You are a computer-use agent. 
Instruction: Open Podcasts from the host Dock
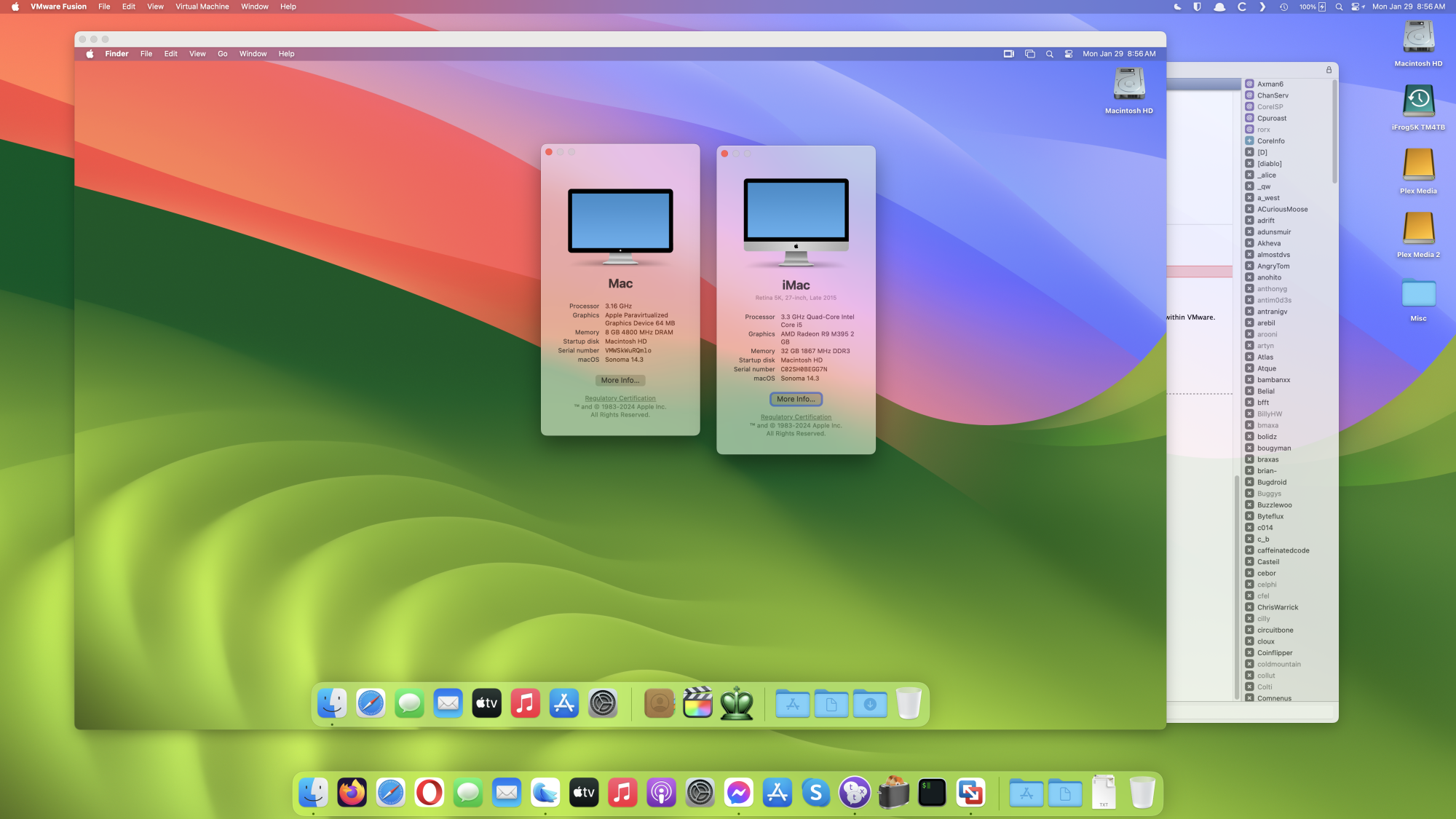tap(661, 792)
